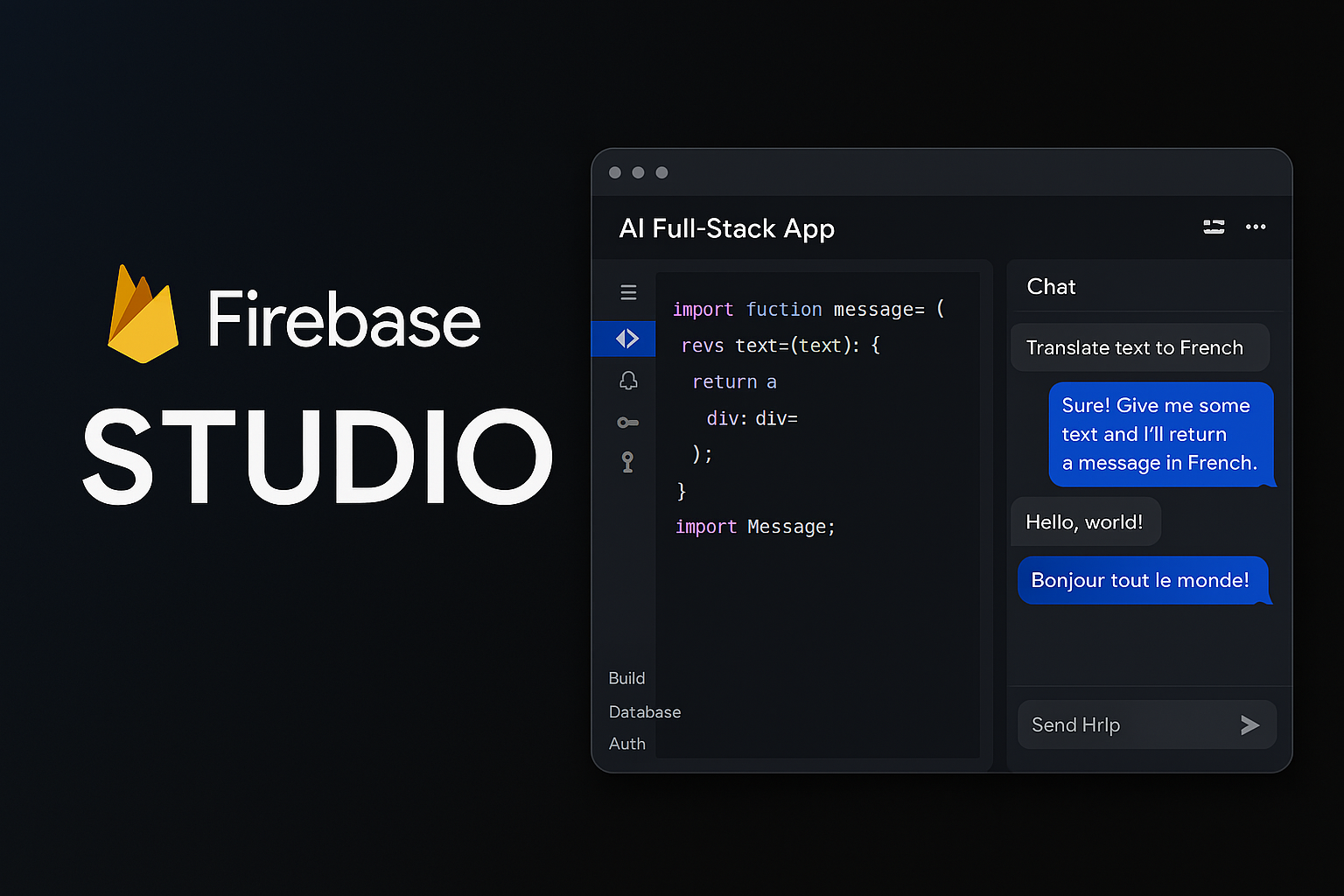Open the Database section
Screen dimensions: 1344x896
coord(645,712)
